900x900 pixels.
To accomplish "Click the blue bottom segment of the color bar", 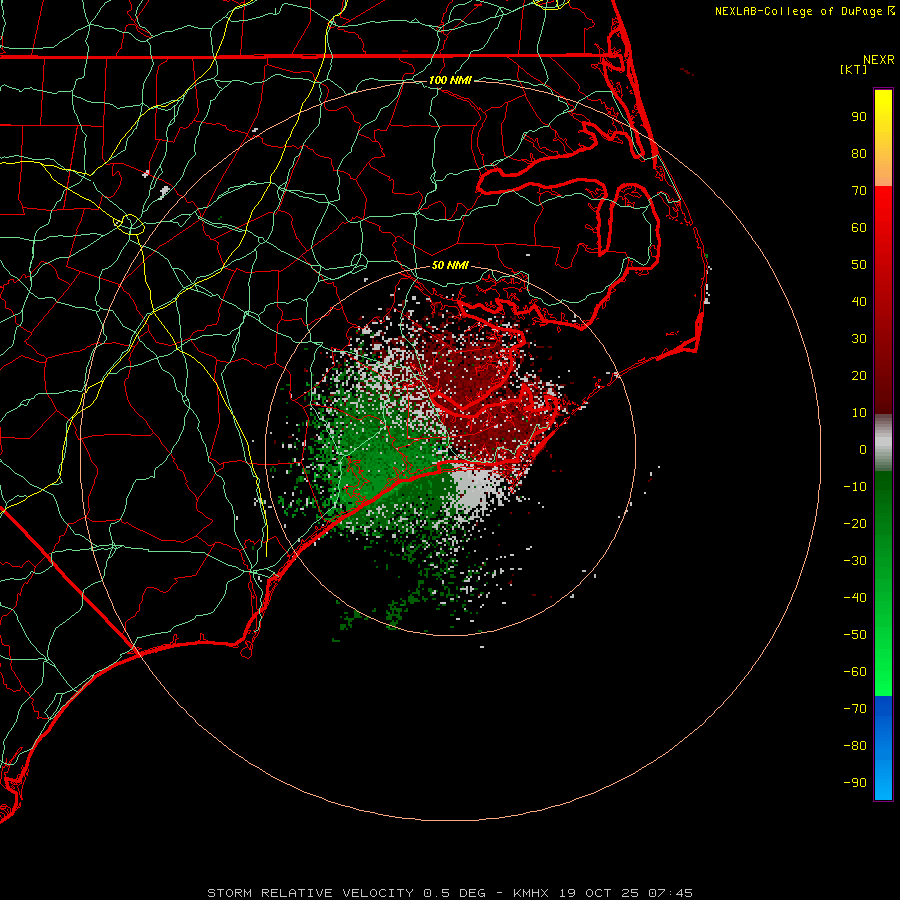I will click(x=883, y=748).
